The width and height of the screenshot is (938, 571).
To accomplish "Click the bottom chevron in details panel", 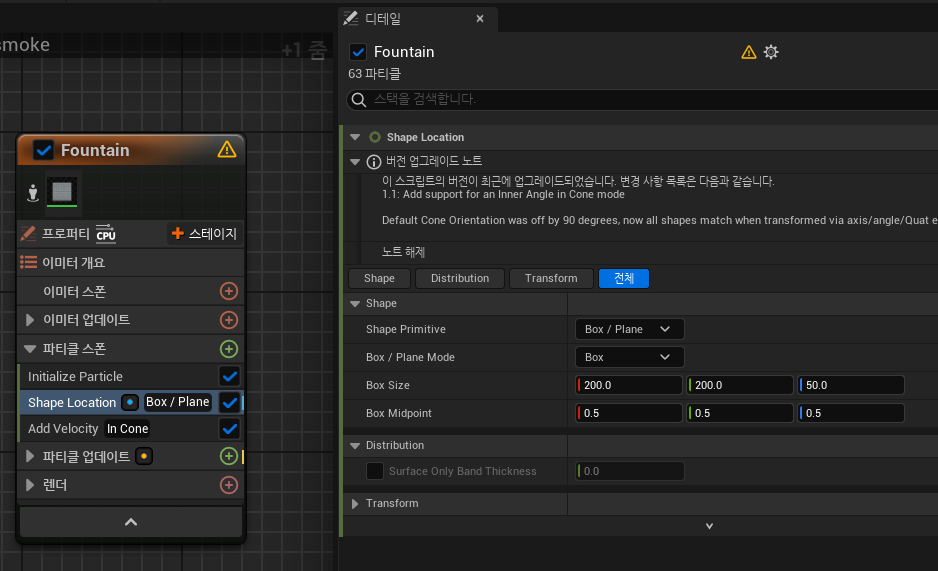I will click(x=709, y=526).
